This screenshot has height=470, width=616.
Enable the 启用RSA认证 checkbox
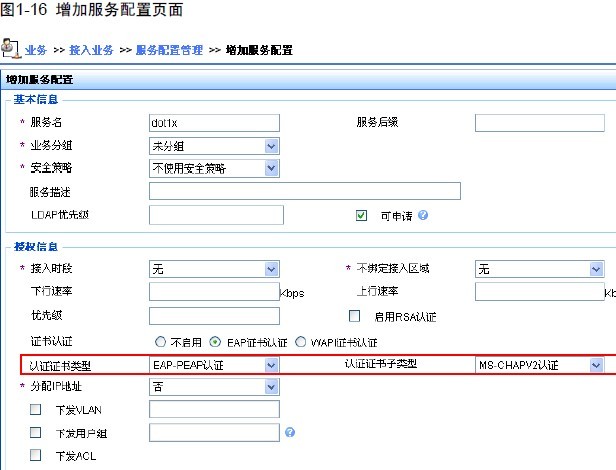pyautogui.click(x=353, y=316)
